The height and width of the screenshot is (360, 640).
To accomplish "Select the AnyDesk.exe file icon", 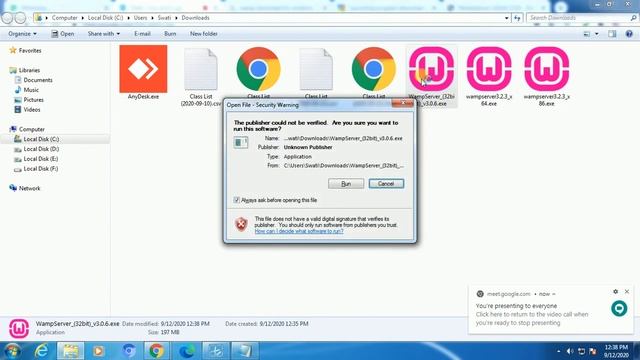I will [143, 69].
